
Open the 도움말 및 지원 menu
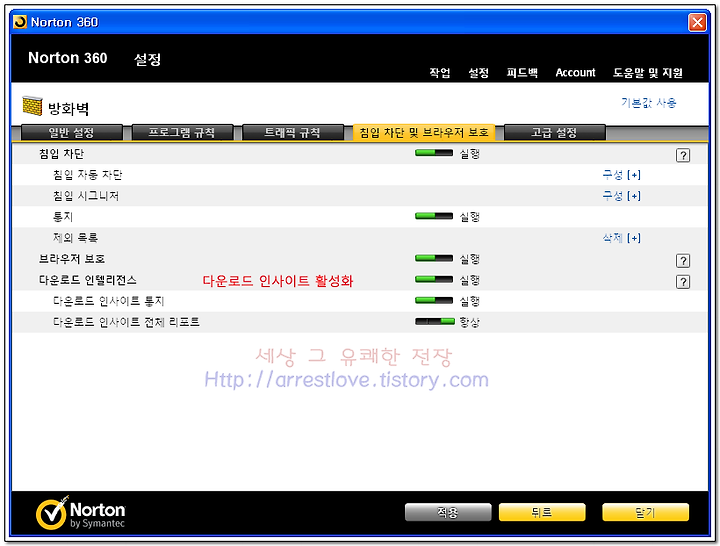[x=647, y=73]
